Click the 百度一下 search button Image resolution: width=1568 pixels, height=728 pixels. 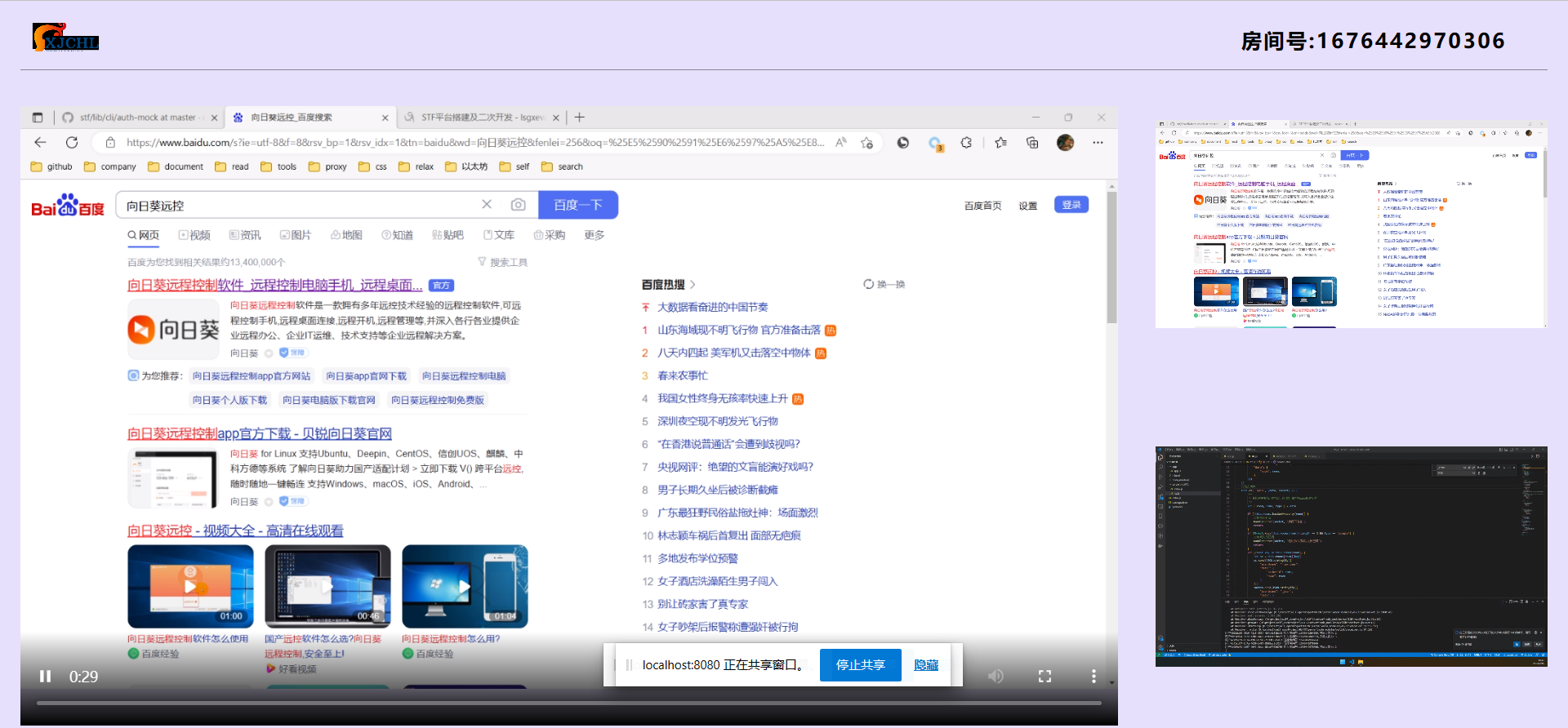tap(578, 205)
